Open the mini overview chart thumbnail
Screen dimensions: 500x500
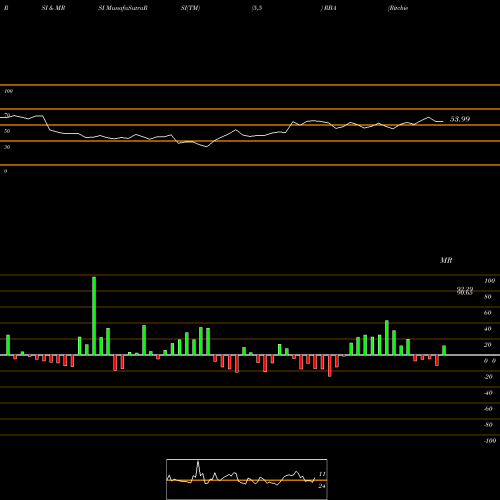[247, 479]
